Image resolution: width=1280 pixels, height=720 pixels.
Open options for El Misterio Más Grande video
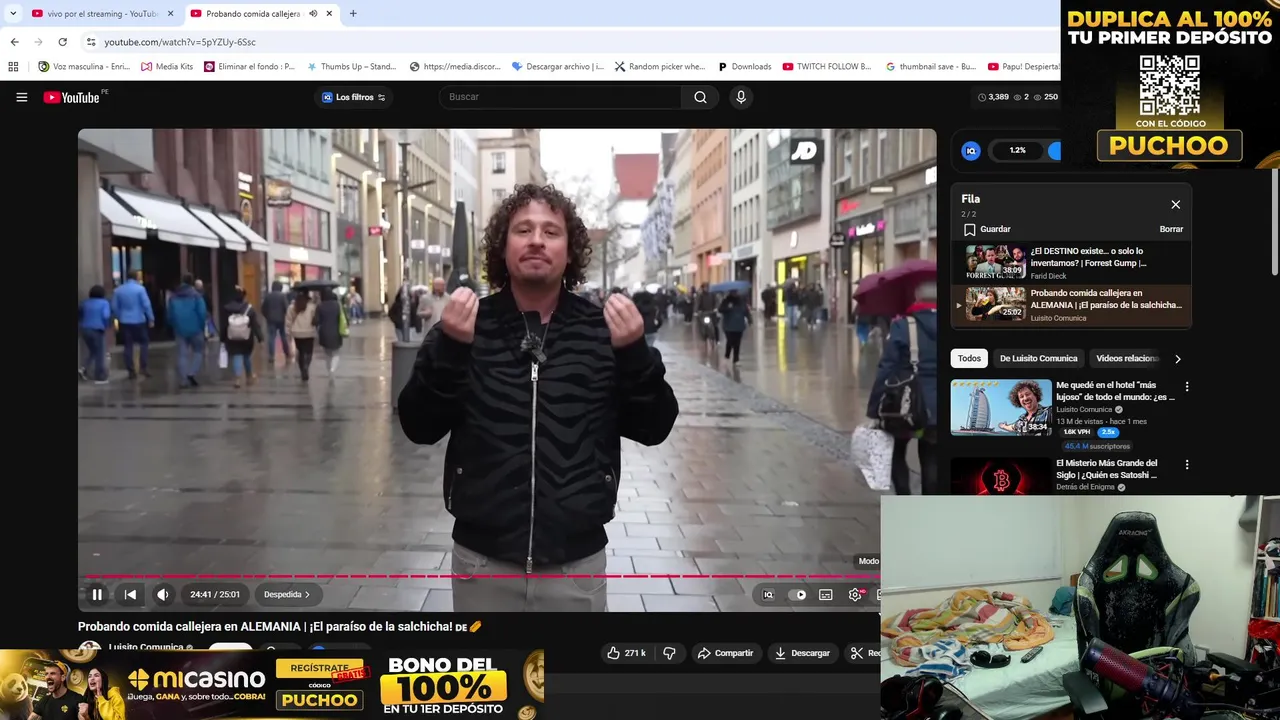click(x=1187, y=464)
